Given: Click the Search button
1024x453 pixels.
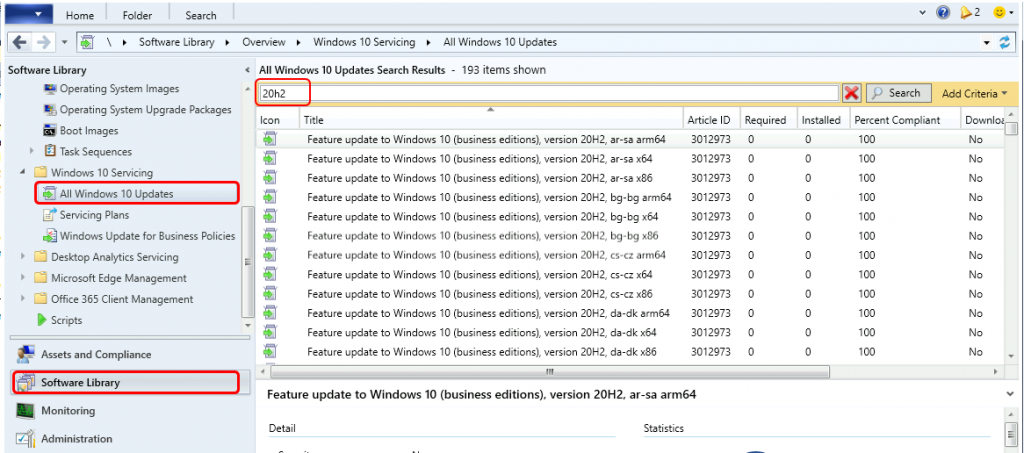Looking at the screenshot, I should coord(897,93).
